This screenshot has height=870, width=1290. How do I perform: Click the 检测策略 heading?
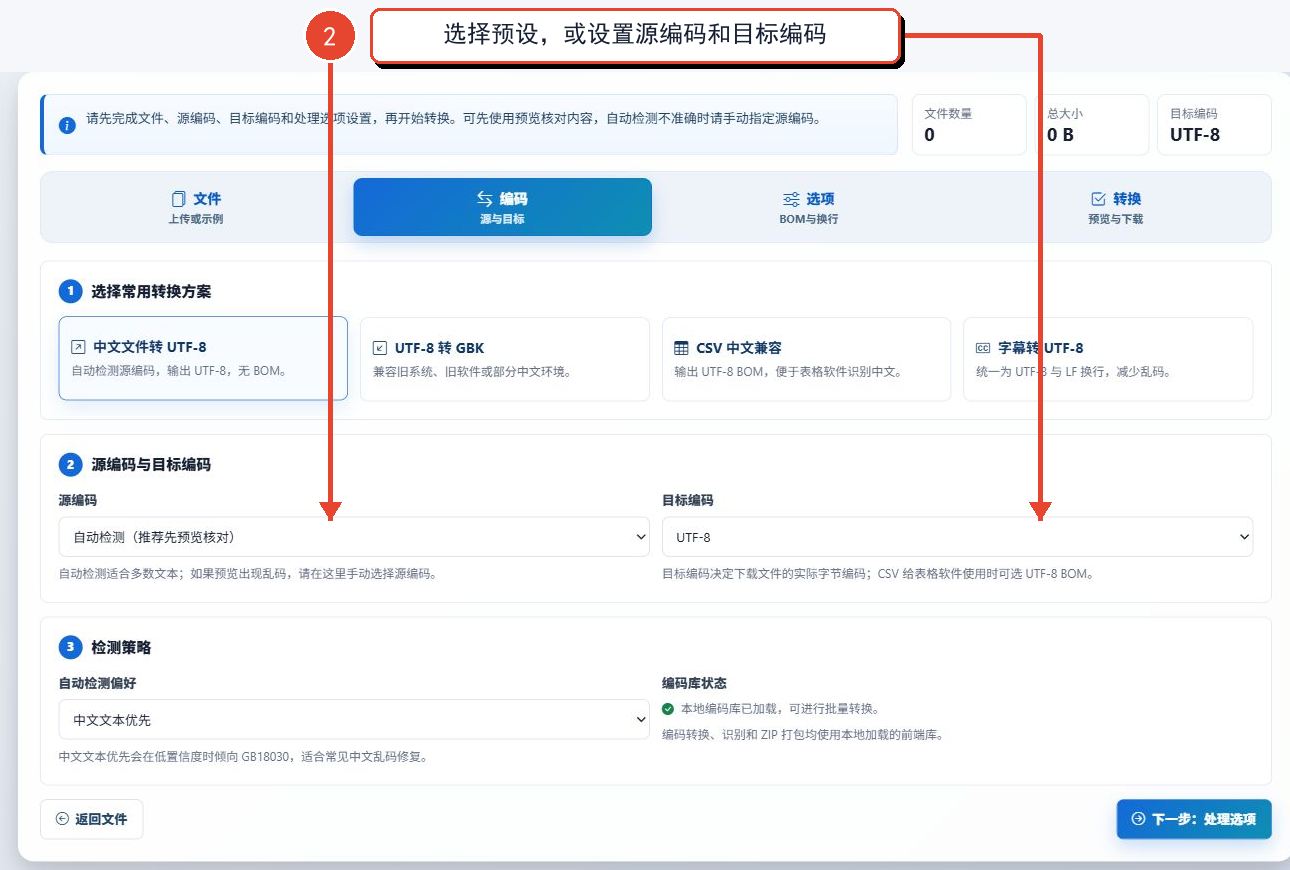click(x=121, y=648)
